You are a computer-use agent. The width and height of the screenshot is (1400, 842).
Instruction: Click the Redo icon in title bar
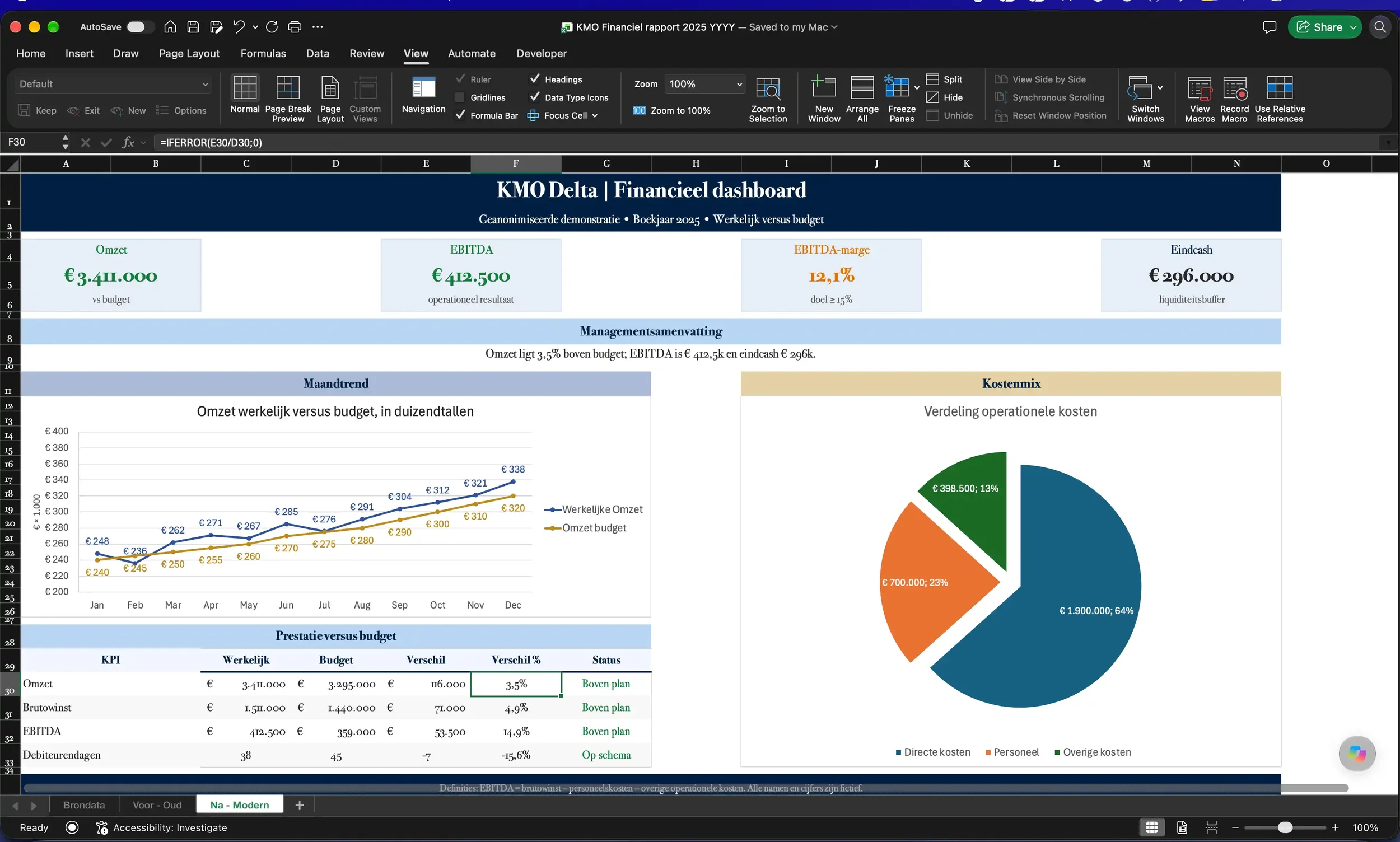[x=272, y=27]
